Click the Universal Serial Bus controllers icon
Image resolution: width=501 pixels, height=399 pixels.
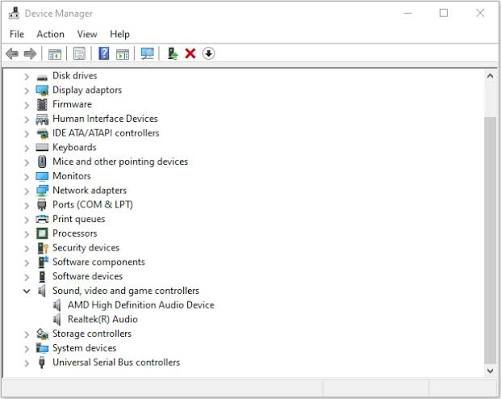pos(42,363)
